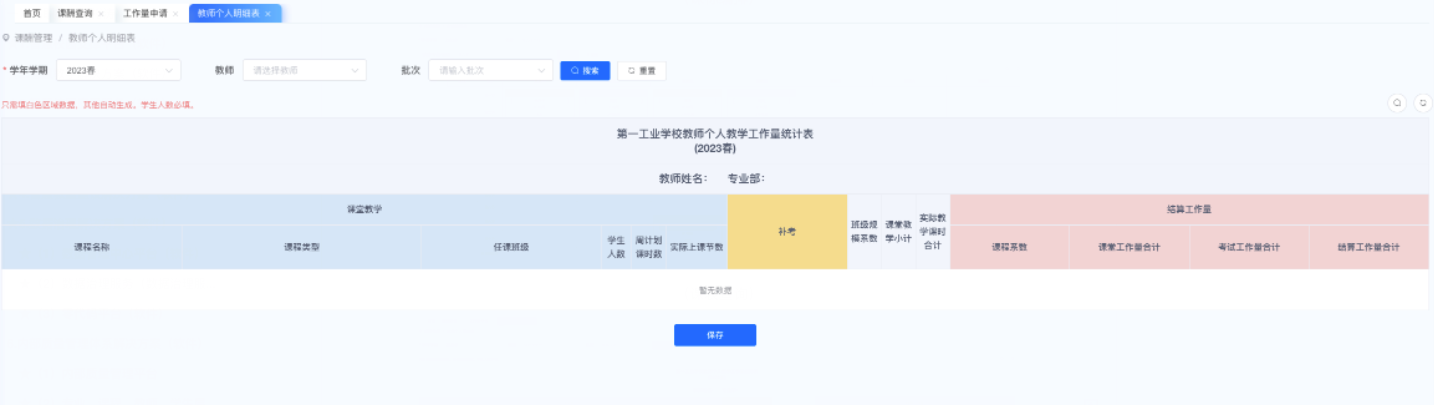The height and width of the screenshot is (405, 1434).
Task: Click the location pin icon in breadcrumb
Action: click(x=6, y=38)
